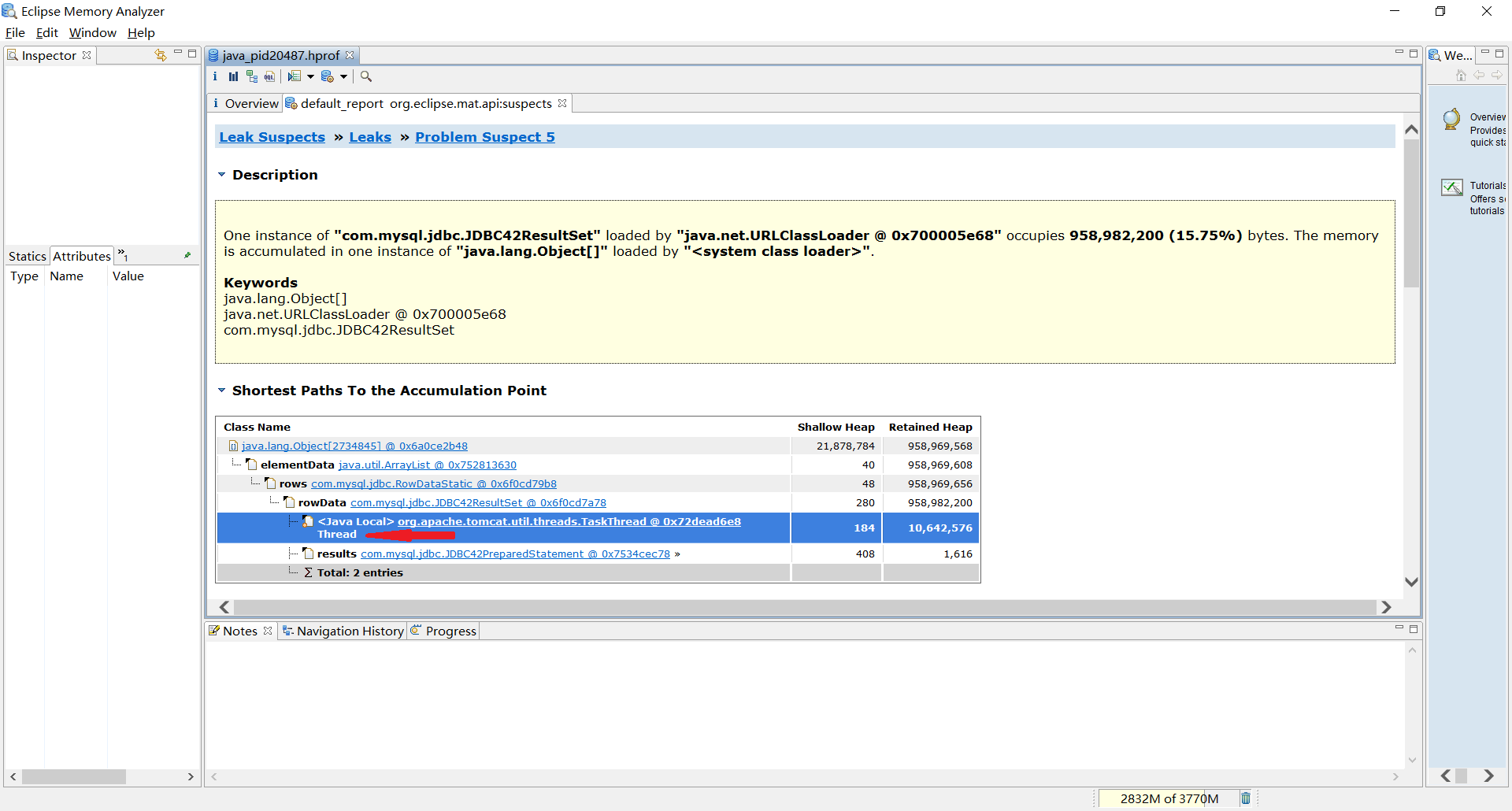This screenshot has height=811, width=1512.
Task: Click the Find Object by address magnifier
Action: [x=366, y=76]
